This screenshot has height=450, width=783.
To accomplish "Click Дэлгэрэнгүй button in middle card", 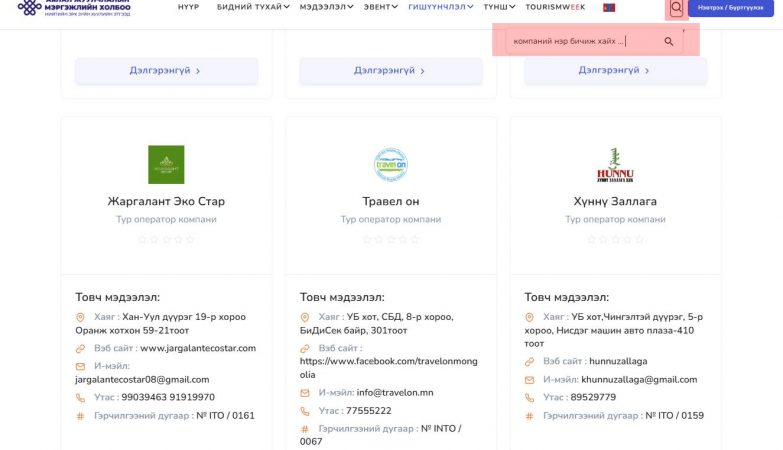I will tap(391, 71).
